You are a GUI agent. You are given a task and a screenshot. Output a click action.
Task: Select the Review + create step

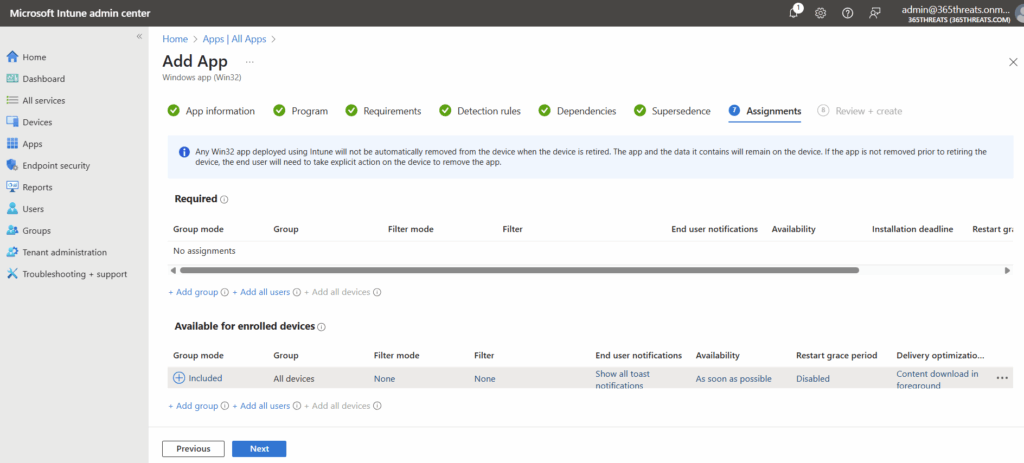[x=859, y=111]
